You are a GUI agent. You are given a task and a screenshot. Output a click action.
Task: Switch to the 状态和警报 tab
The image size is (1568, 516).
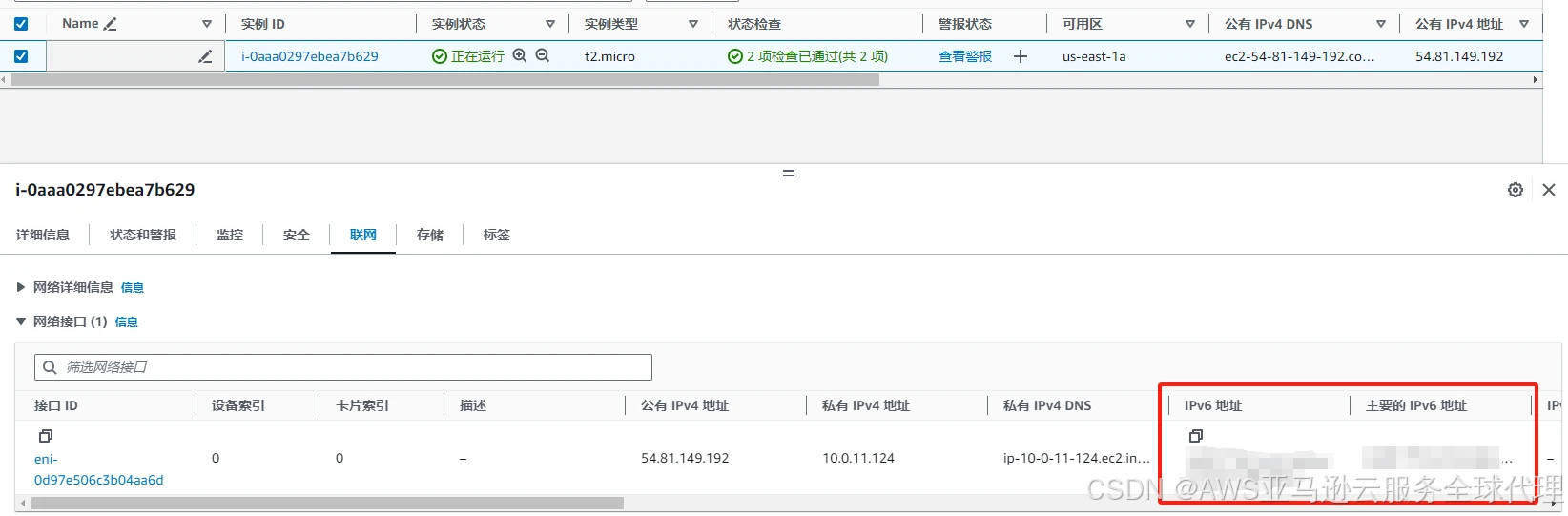[x=143, y=235]
